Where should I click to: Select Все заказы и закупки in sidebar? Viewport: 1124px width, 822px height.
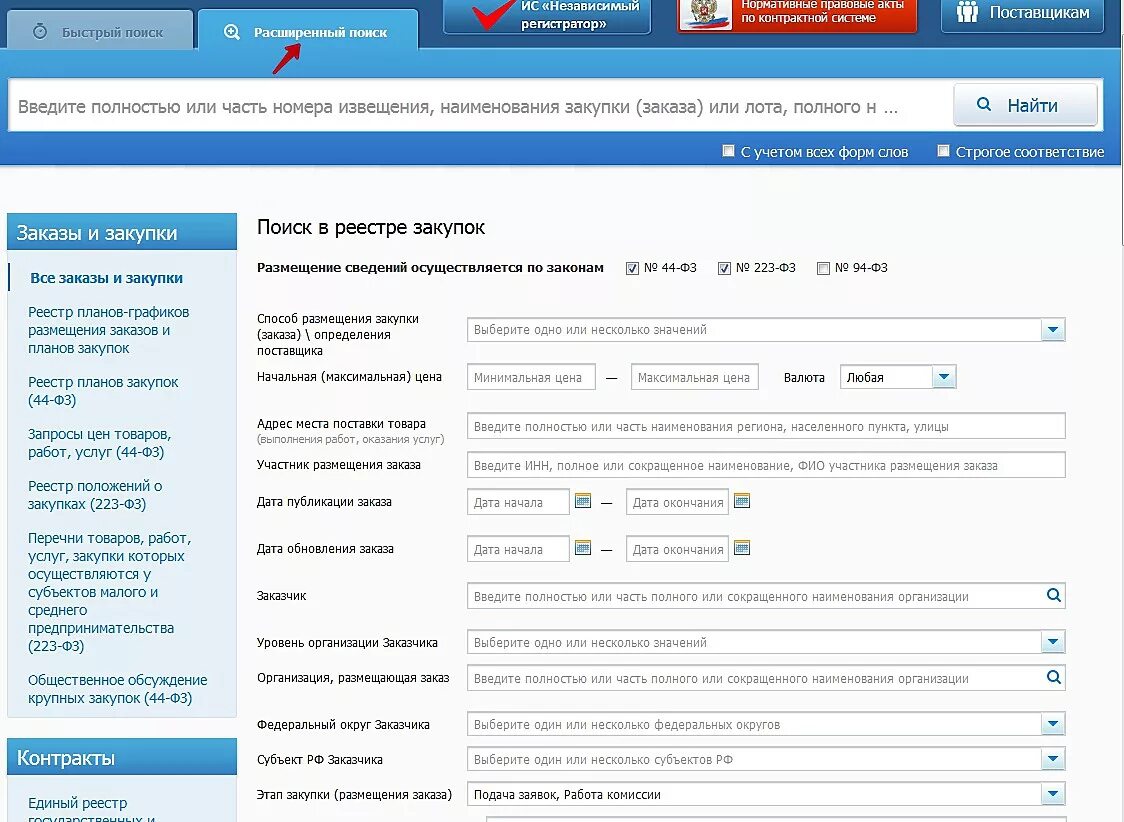tap(106, 278)
